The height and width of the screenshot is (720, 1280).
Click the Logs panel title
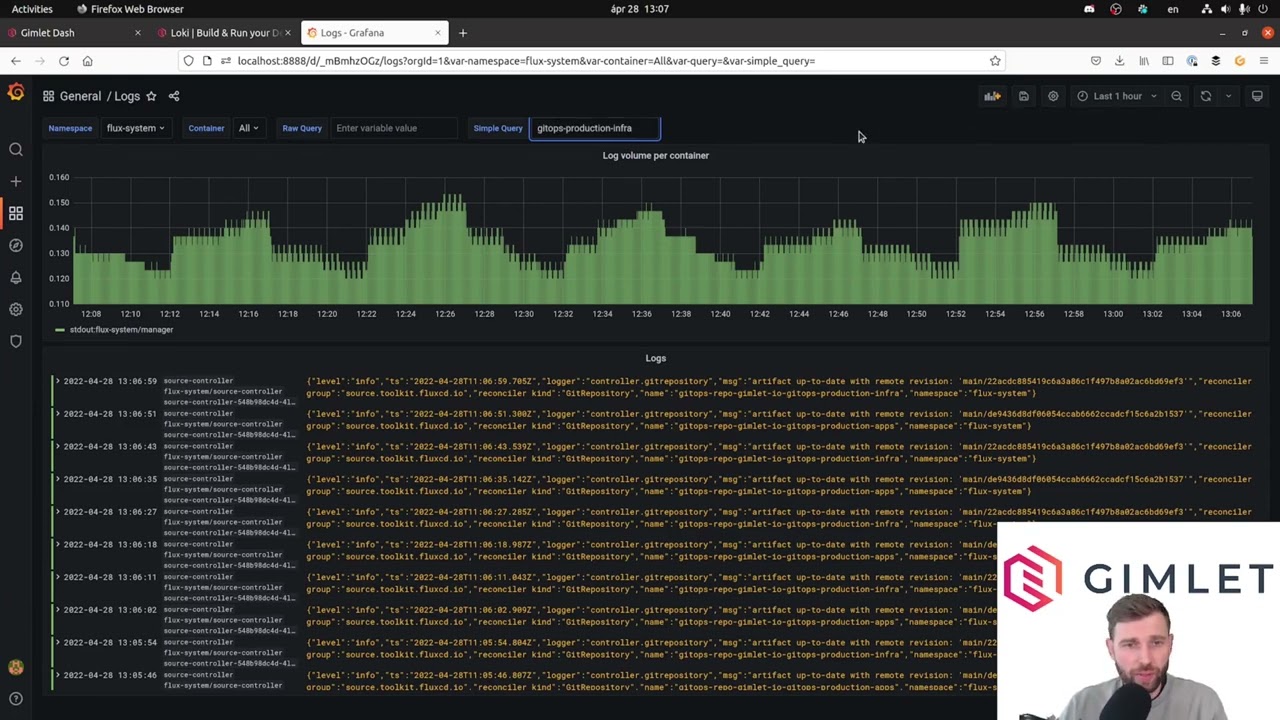coord(655,358)
